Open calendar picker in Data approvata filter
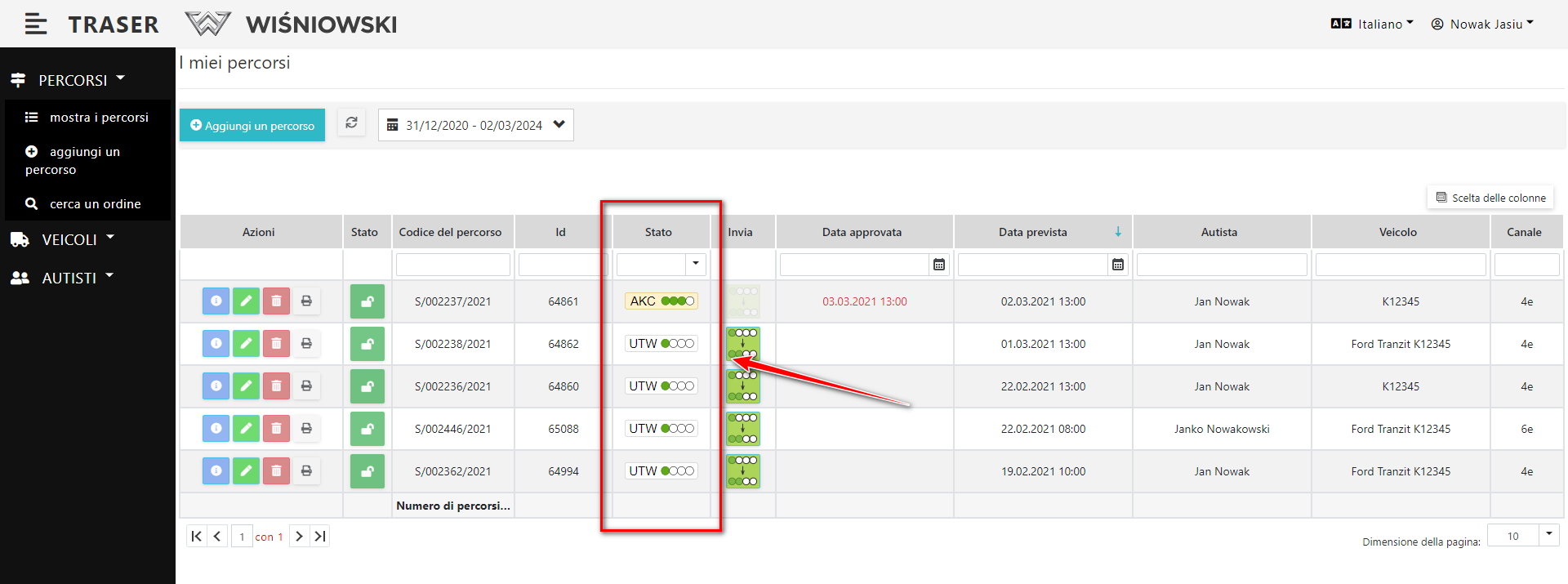Image resolution: width=1568 pixels, height=584 pixels. coord(939,265)
